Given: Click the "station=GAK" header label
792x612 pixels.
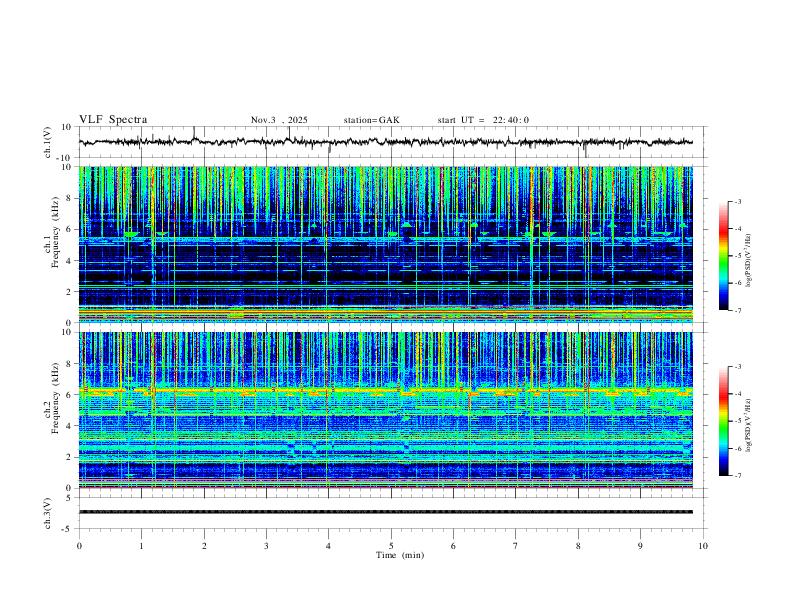Looking at the screenshot, I should [371, 120].
